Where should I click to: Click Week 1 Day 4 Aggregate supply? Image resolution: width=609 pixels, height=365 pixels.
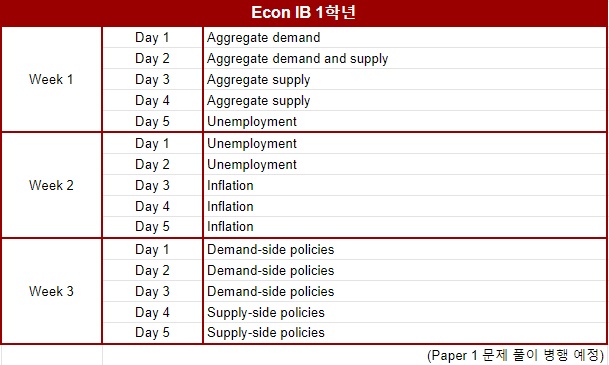(405, 101)
